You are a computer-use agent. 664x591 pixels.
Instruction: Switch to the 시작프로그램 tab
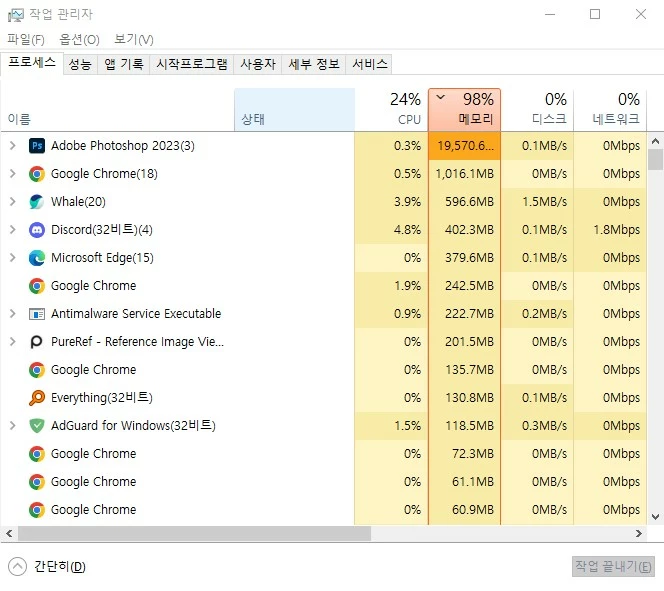pos(192,64)
